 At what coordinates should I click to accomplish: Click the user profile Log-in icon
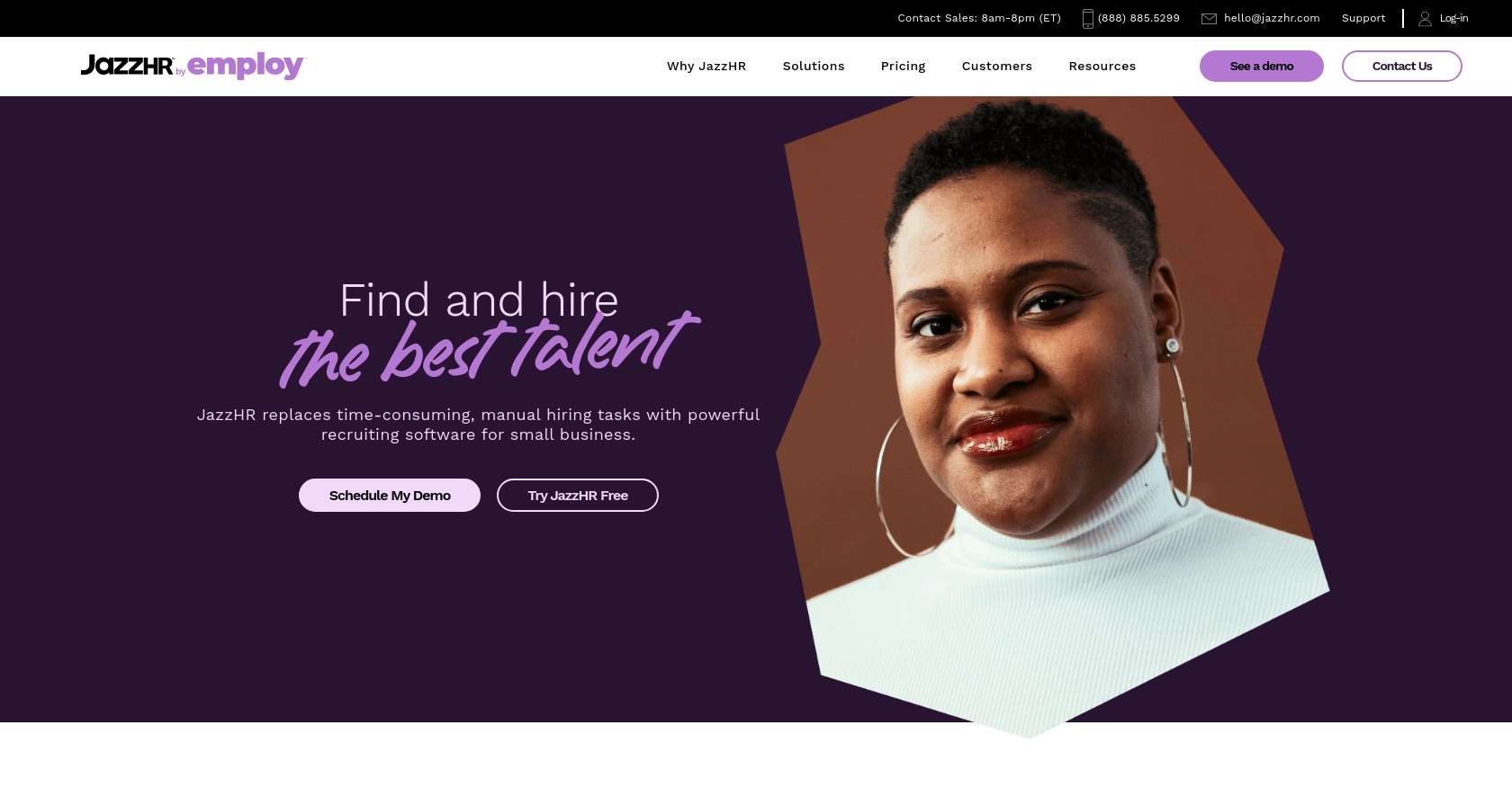tap(1425, 19)
